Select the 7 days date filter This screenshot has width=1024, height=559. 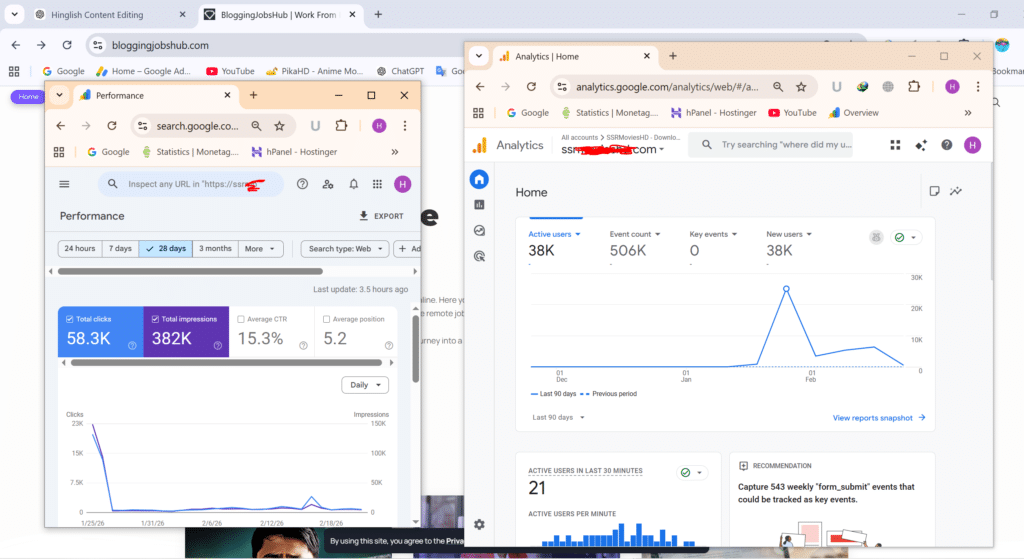120,249
